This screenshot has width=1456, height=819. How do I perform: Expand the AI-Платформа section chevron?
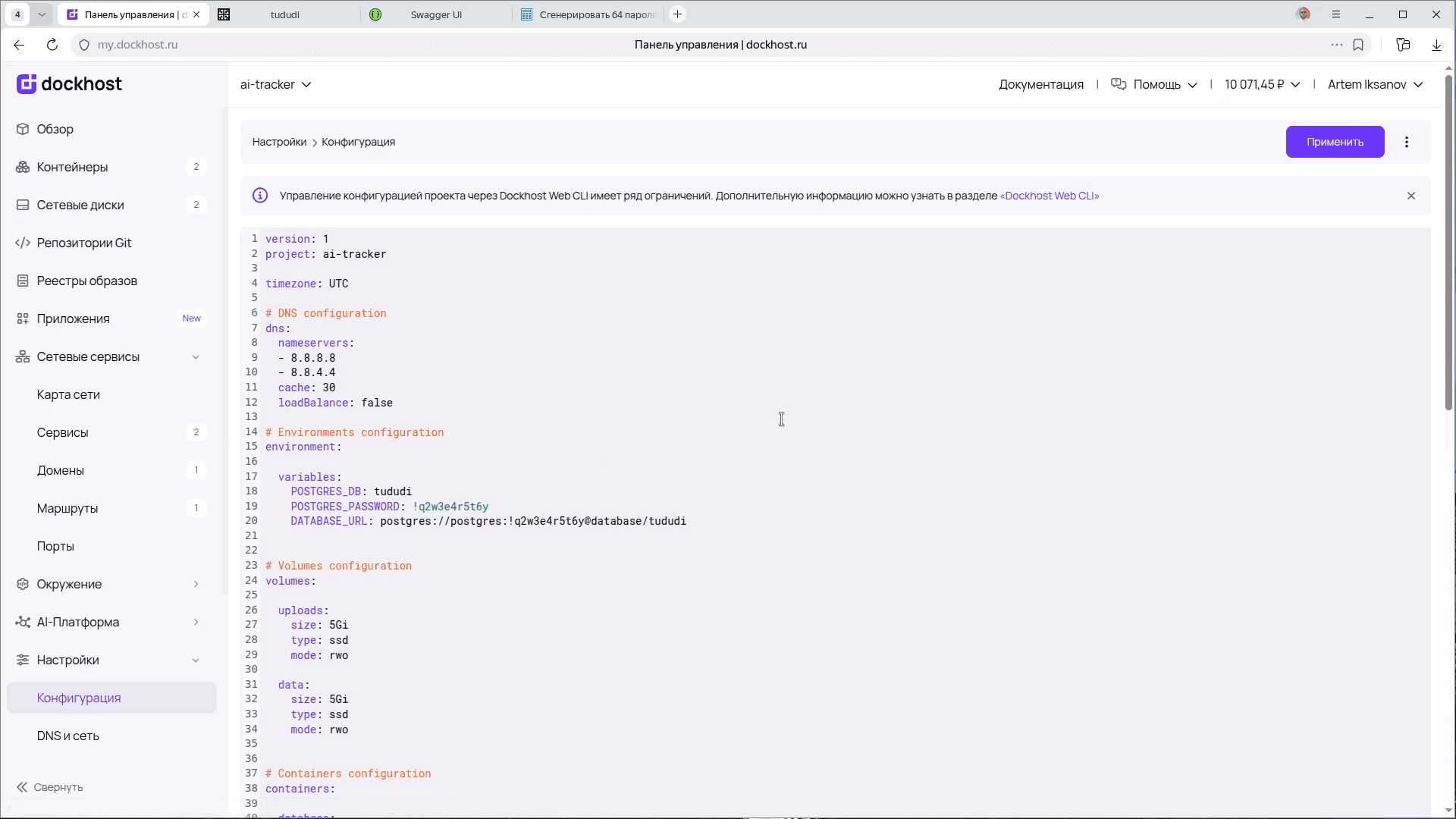196,622
